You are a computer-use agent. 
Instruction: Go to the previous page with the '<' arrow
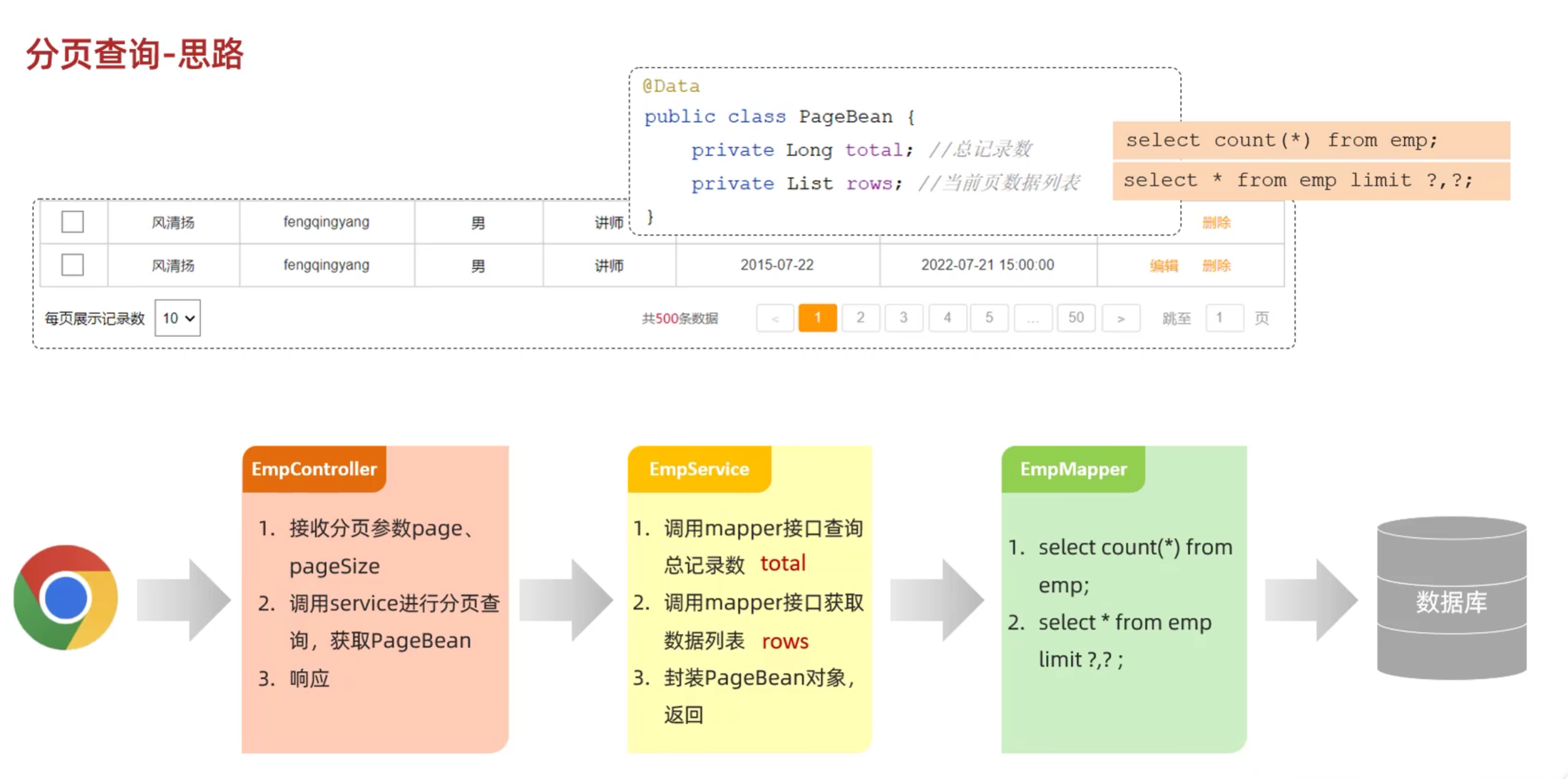(x=775, y=318)
